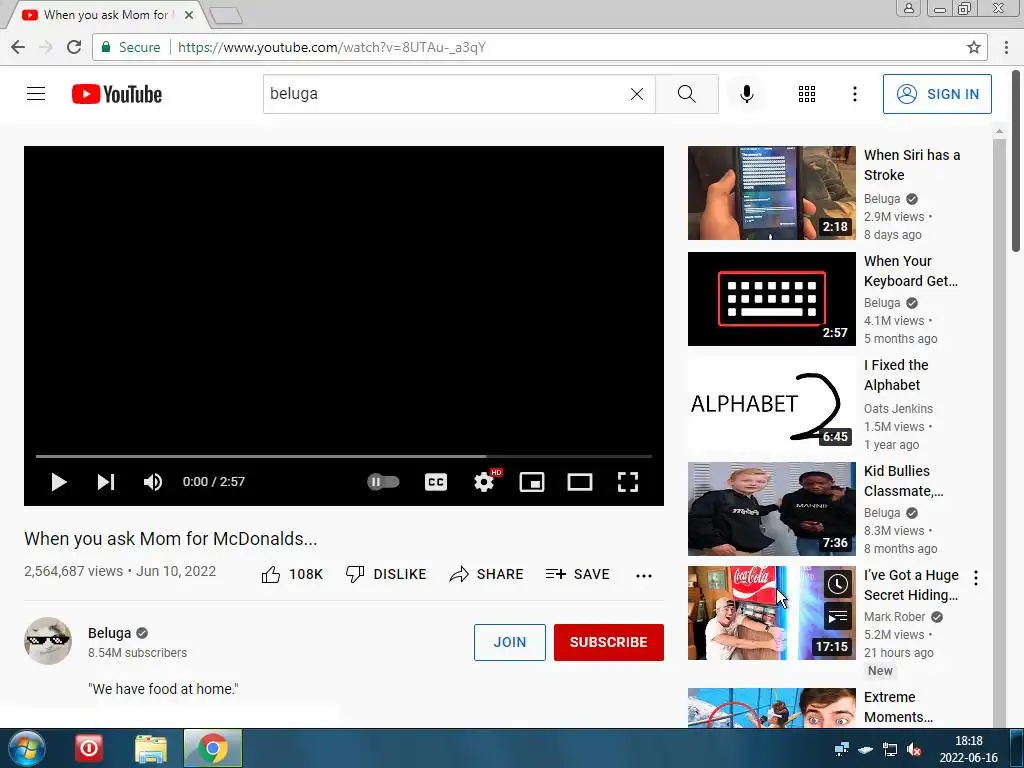The height and width of the screenshot is (768, 1024).
Task: Open Windows Explorer from taskbar
Action: coord(151,748)
